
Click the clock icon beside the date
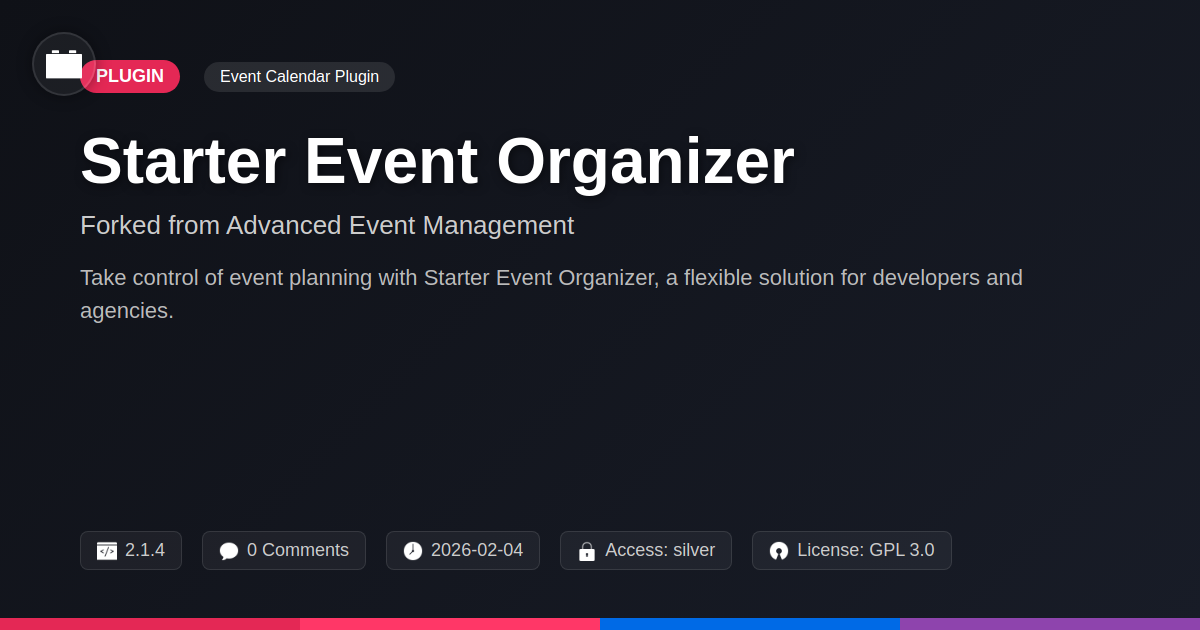click(413, 551)
